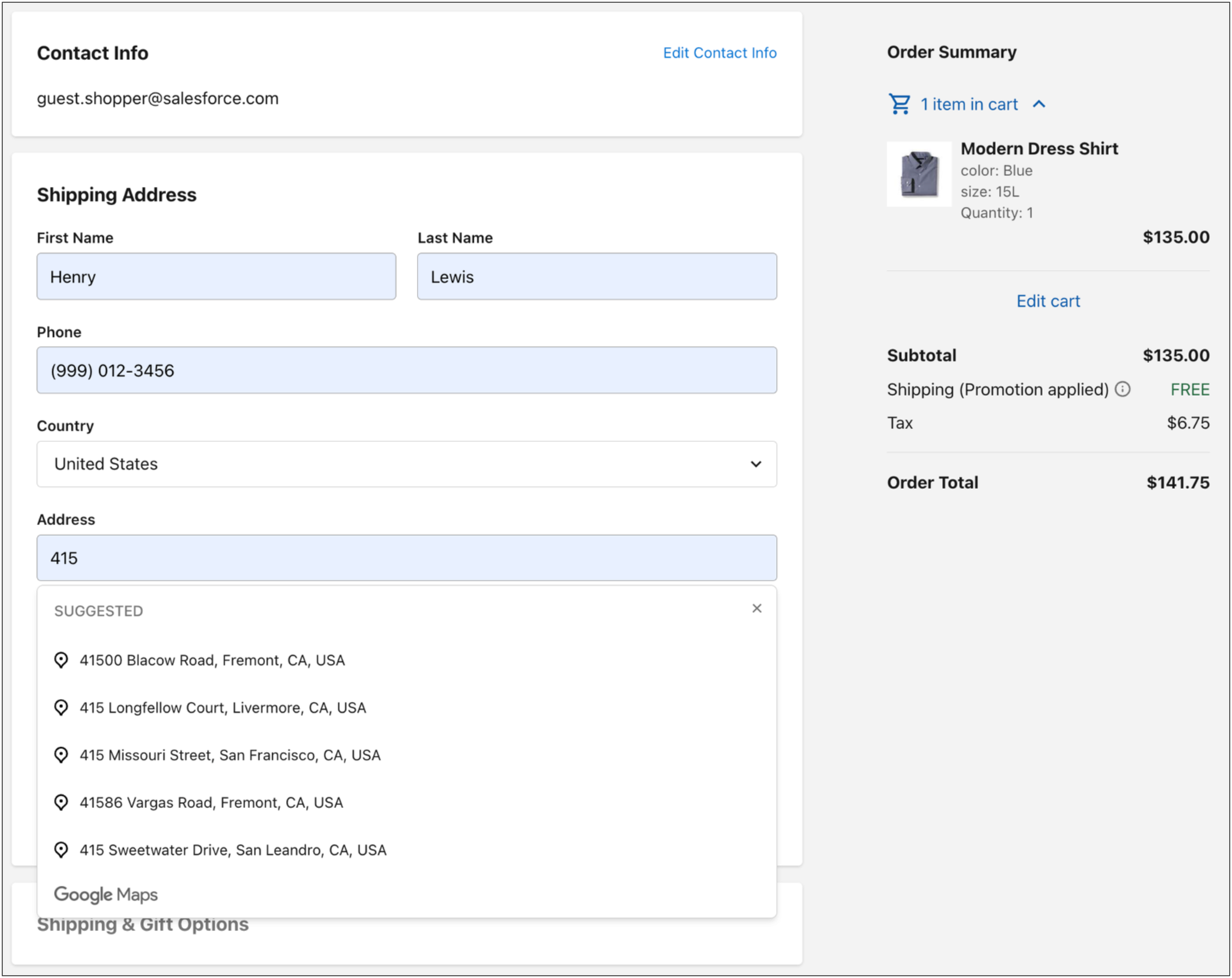Image resolution: width=1232 pixels, height=978 pixels.
Task: Click the Phone number input field
Action: tap(406, 370)
